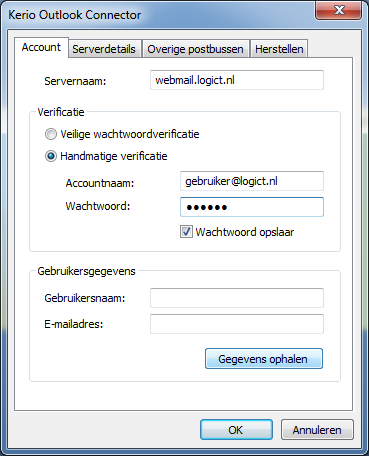
Task: Click into the Accountnaam field
Action: tap(252, 181)
